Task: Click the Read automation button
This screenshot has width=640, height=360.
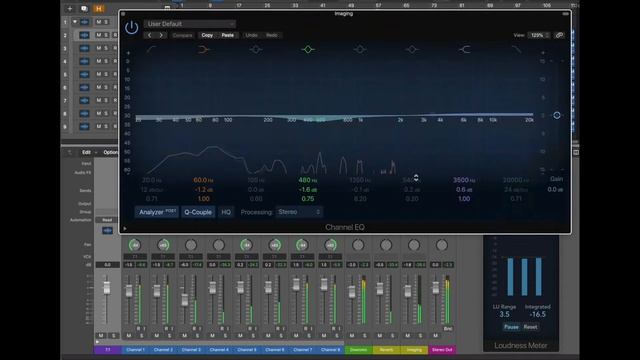Action: point(107,220)
